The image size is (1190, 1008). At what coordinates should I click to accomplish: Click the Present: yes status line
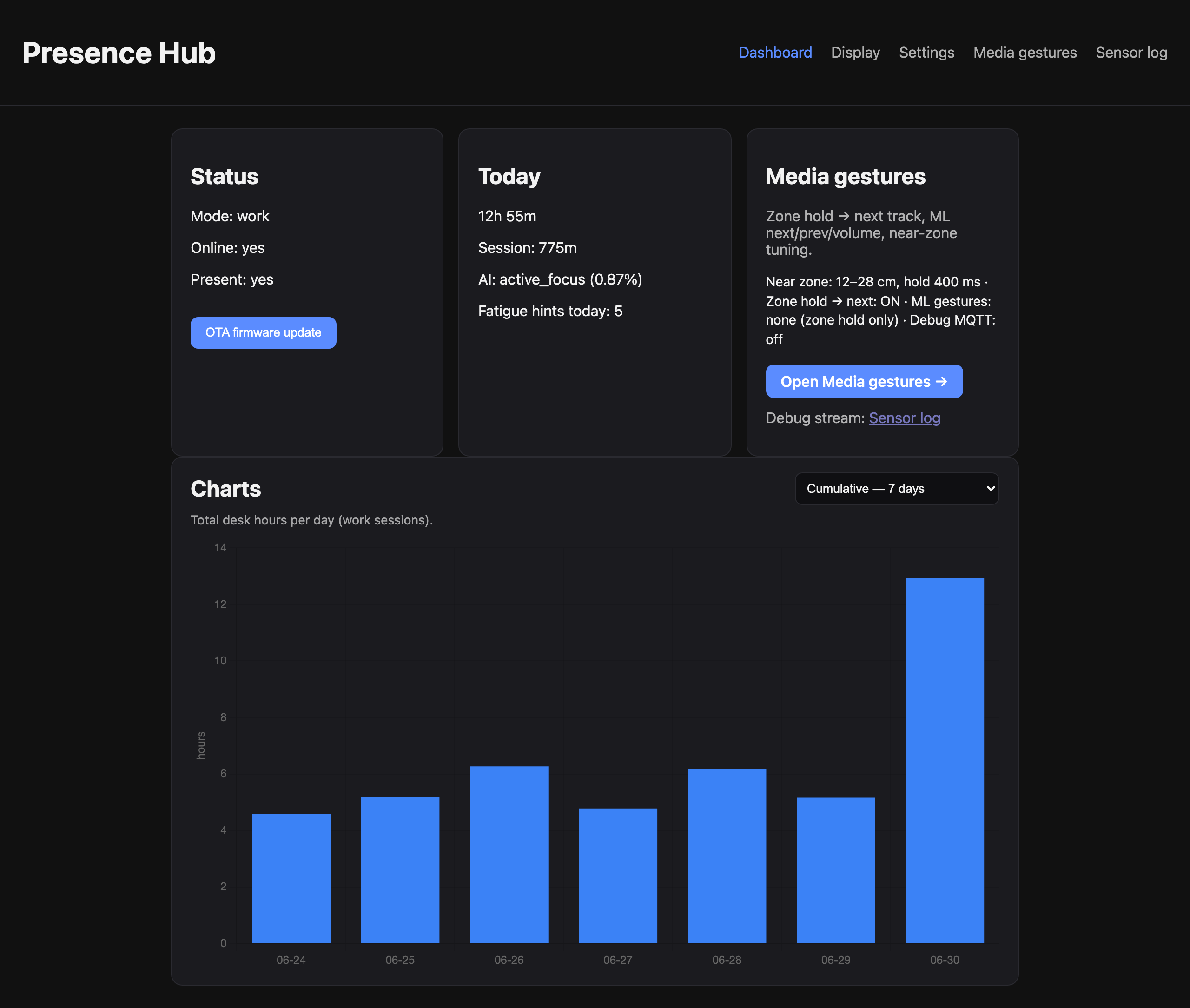(x=232, y=279)
